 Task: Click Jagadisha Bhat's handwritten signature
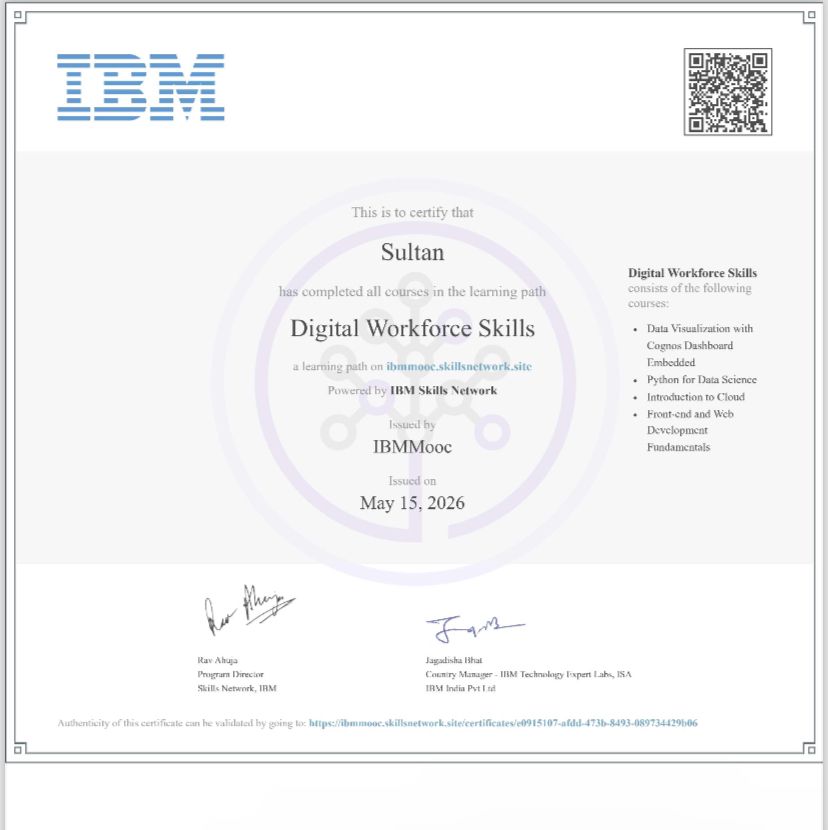475,628
